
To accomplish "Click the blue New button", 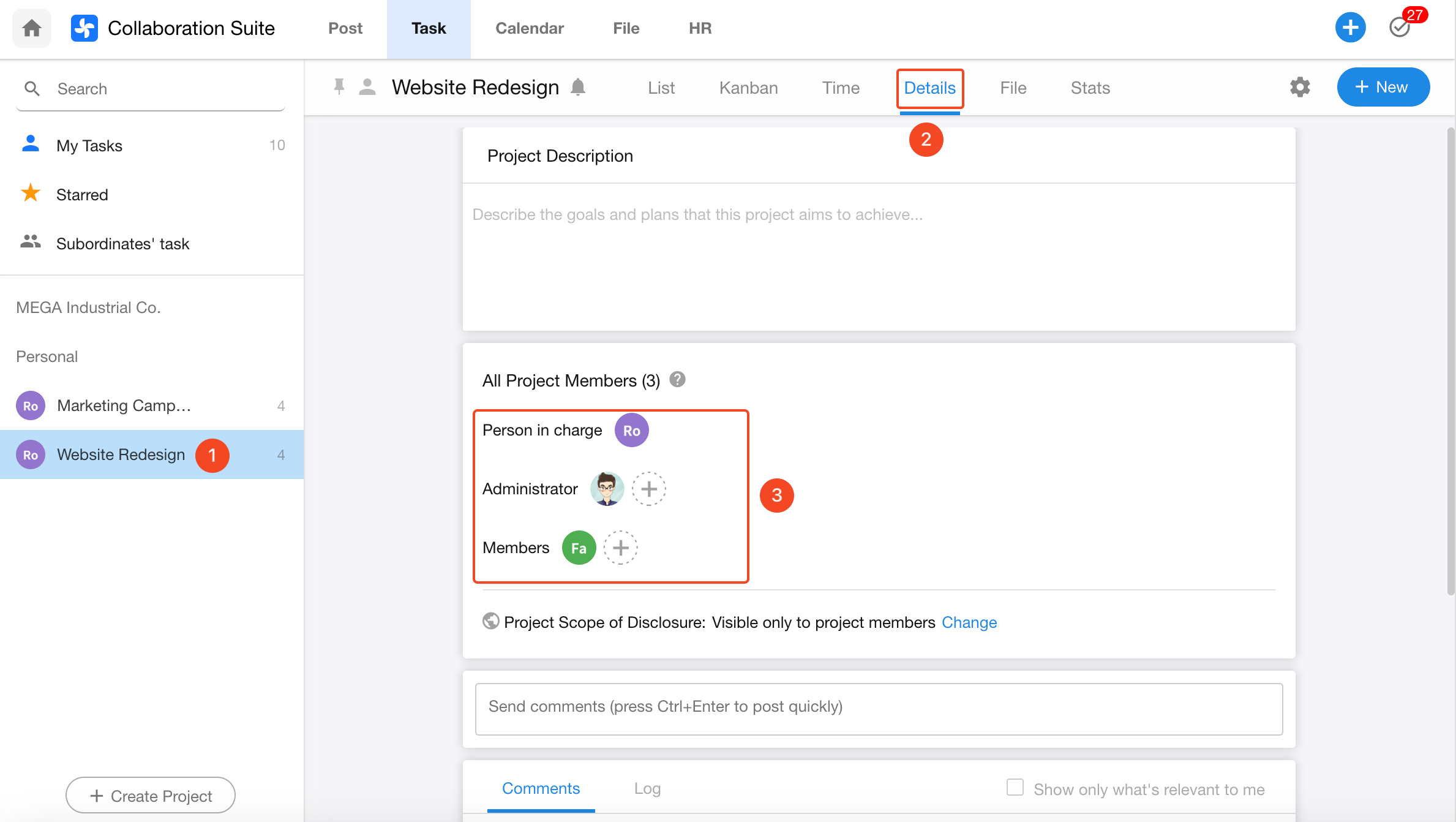I will pos(1383,87).
